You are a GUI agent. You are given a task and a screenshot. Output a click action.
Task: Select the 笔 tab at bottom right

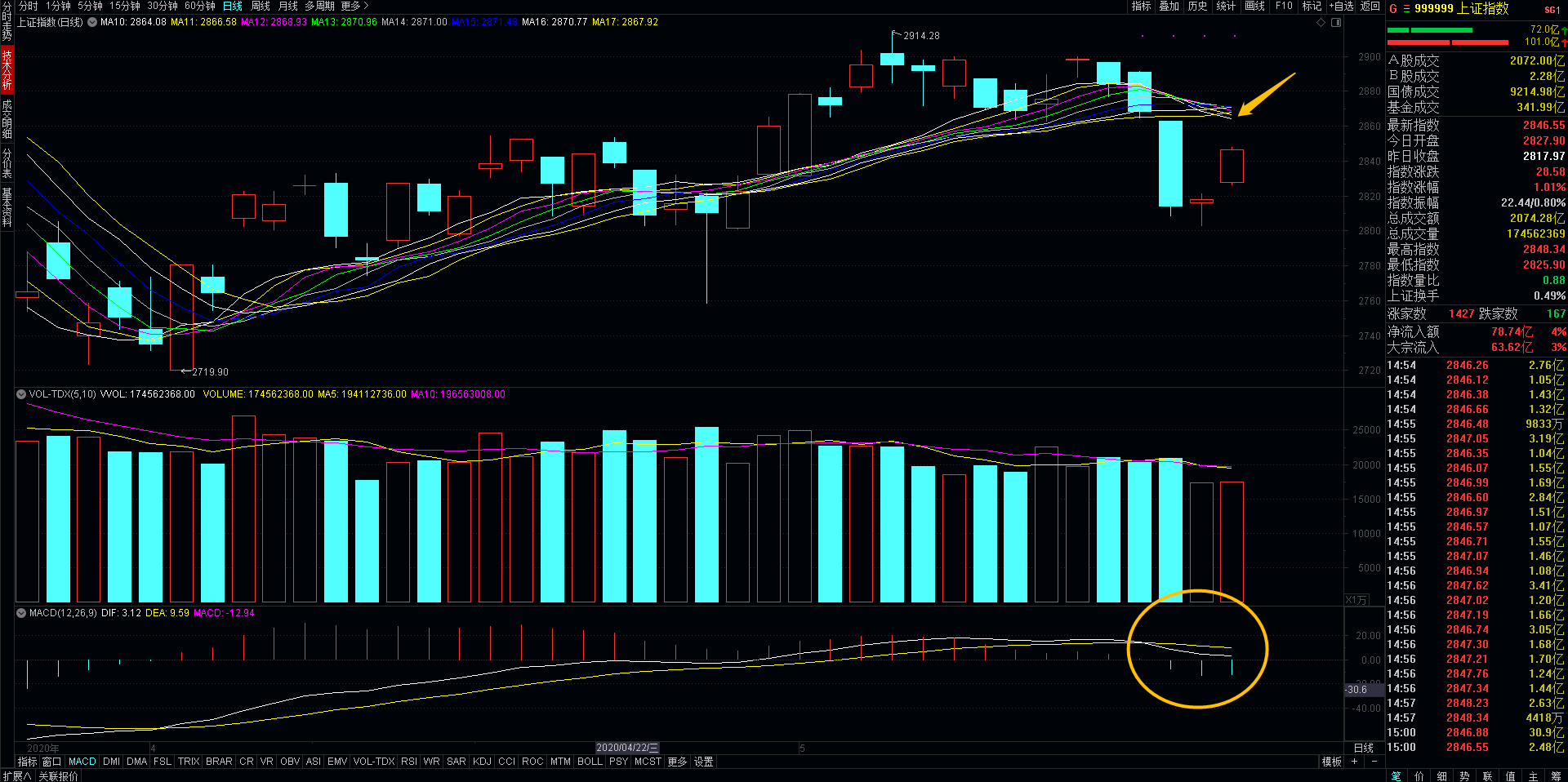coord(1396,776)
